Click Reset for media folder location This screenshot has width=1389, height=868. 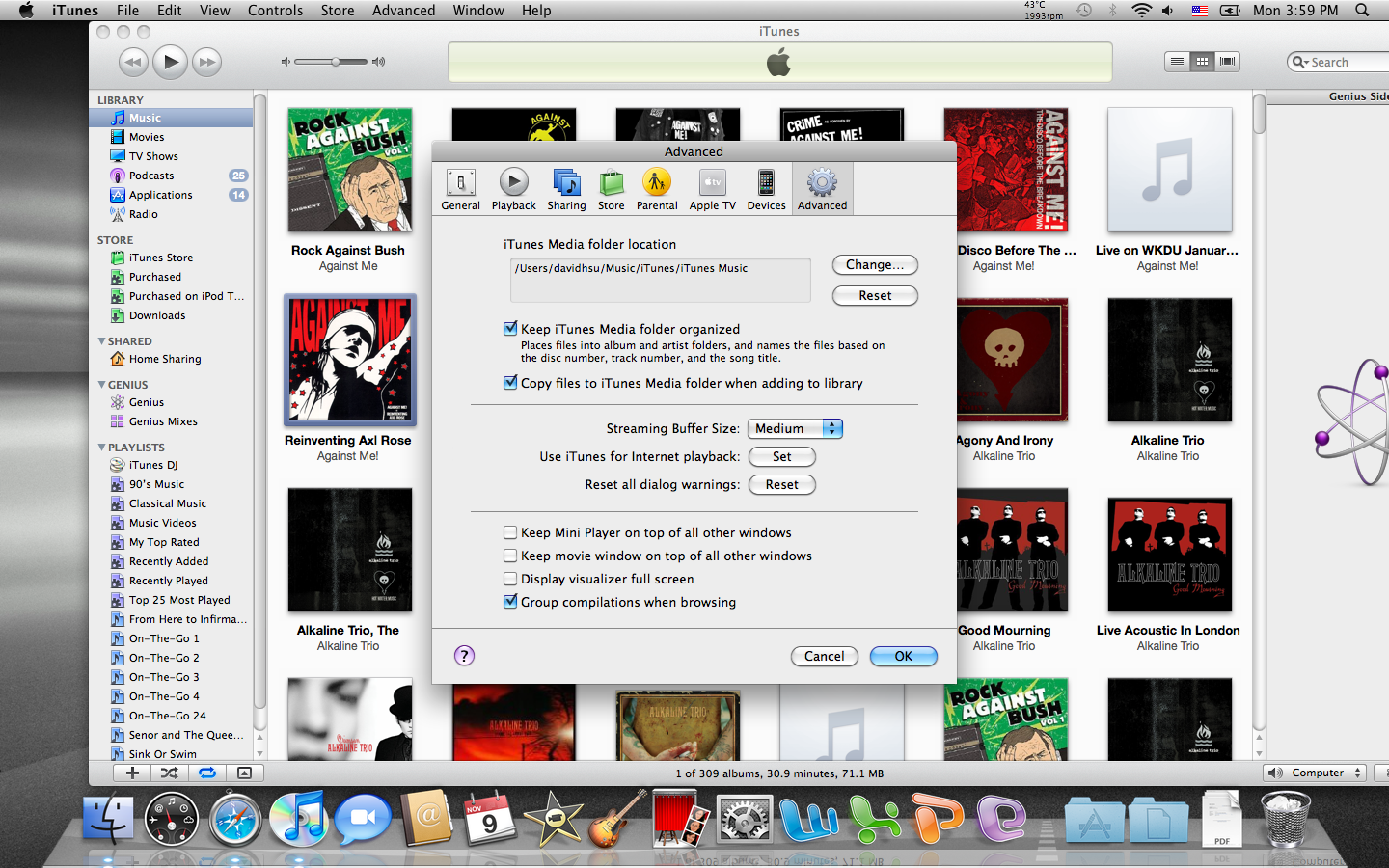click(x=875, y=296)
